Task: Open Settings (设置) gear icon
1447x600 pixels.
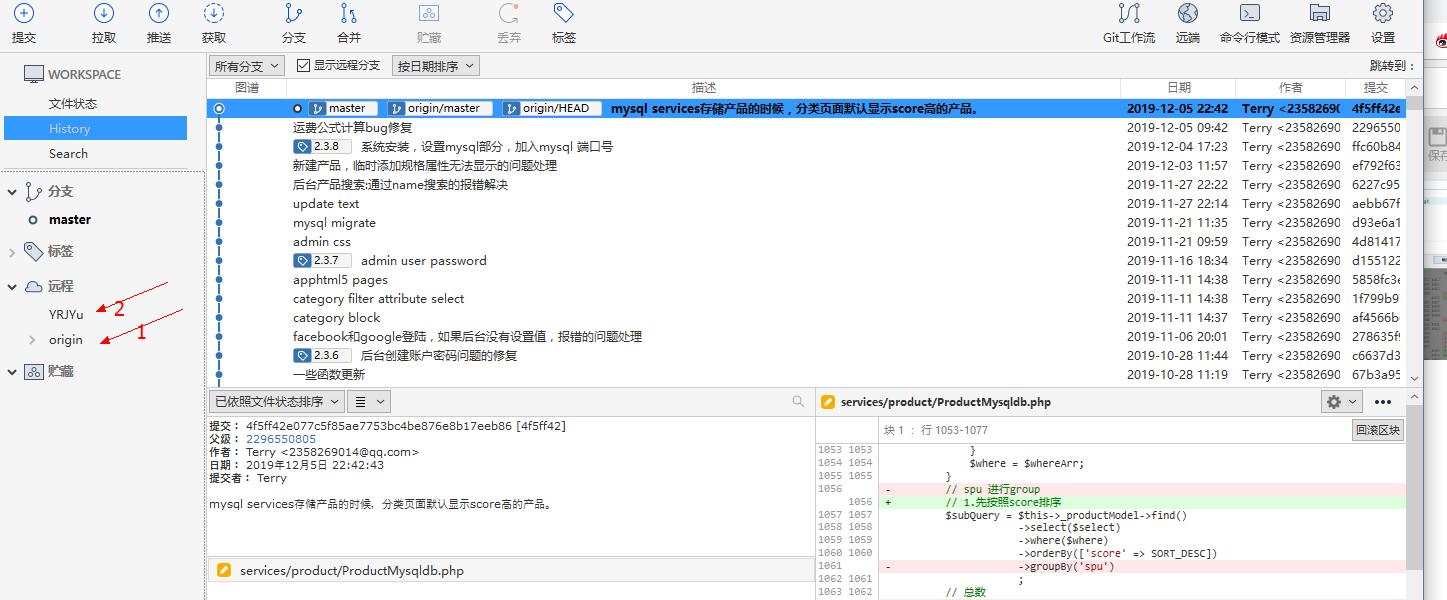Action: (x=1383, y=14)
